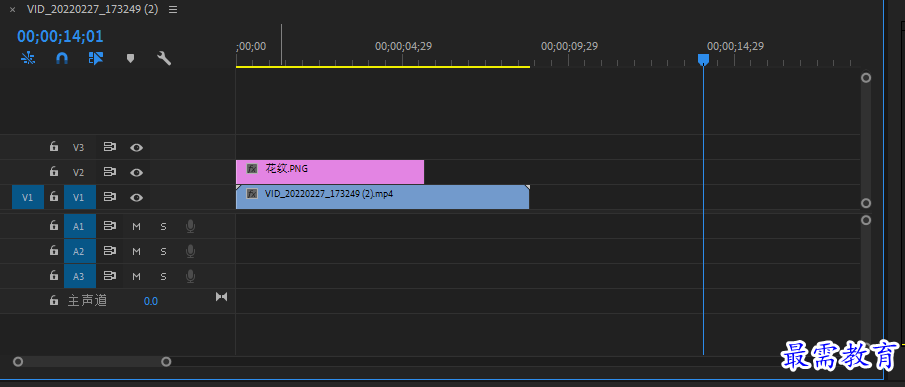The height and width of the screenshot is (387, 905).
Task: Click fx badge on 花纹.PNG clip
Action: point(252,169)
